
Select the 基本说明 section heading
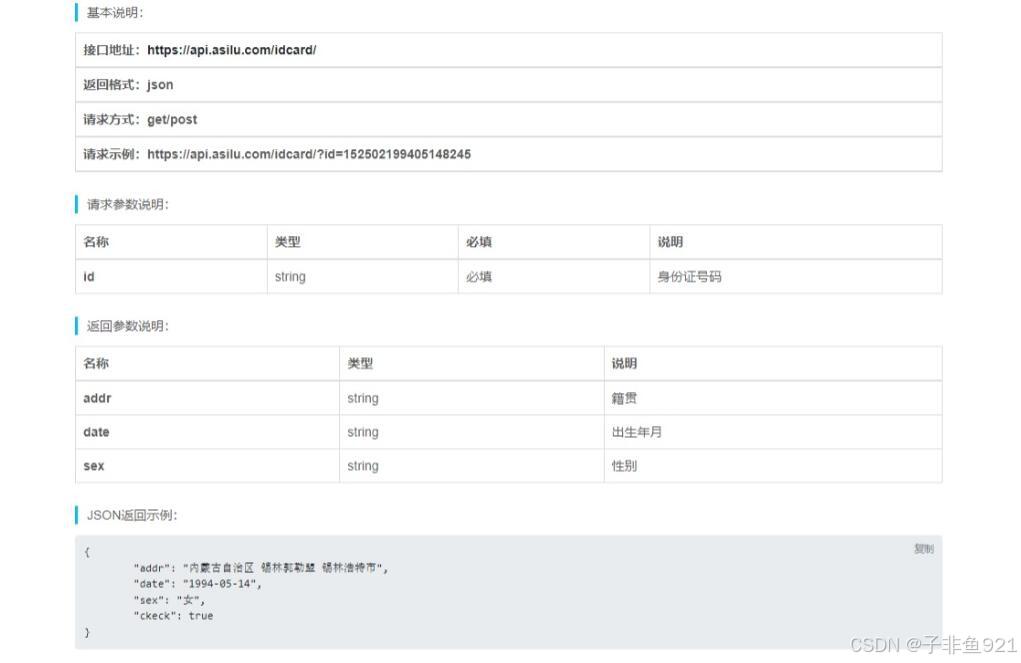(115, 13)
